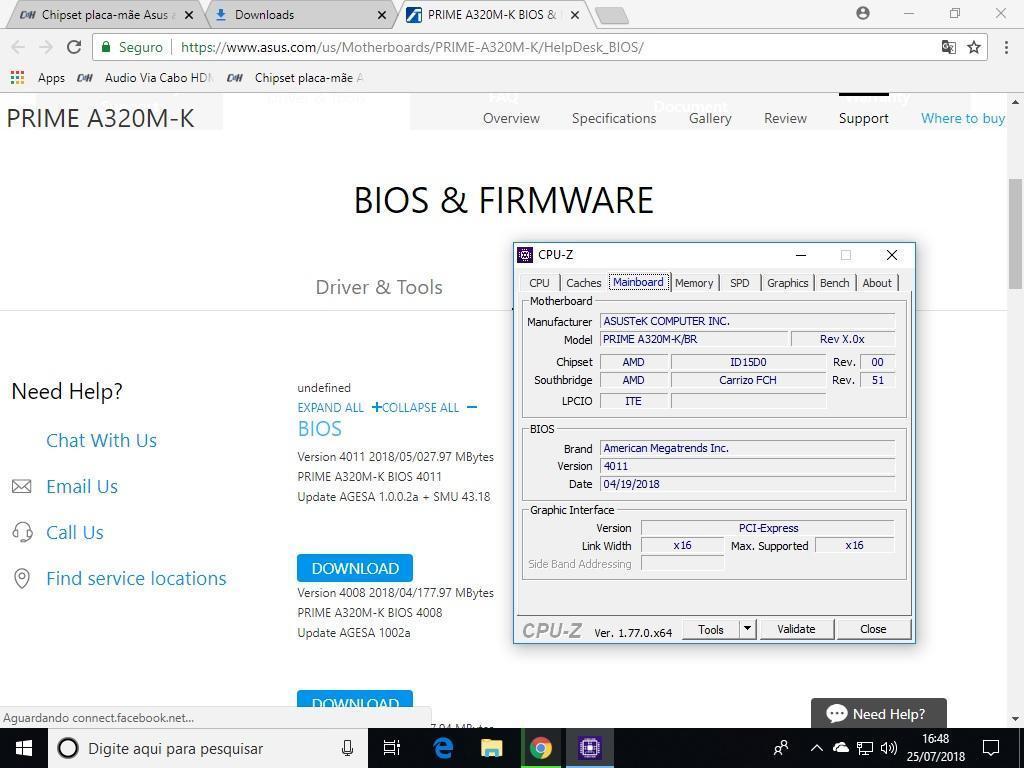Viewport: 1024px width, 768px height.
Task: Open the About tab in CPU-Z
Action: pos(876,283)
